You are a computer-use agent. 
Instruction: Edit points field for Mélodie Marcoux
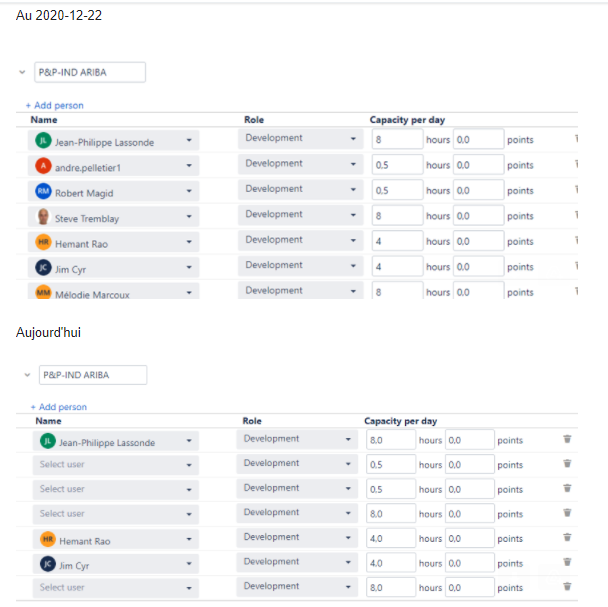[478, 291]
